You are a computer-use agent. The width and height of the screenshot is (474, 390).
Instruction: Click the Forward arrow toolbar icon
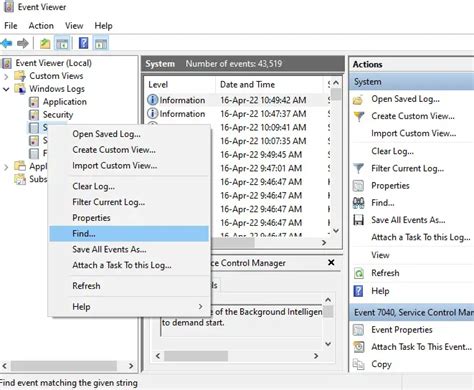coord(23,43)
